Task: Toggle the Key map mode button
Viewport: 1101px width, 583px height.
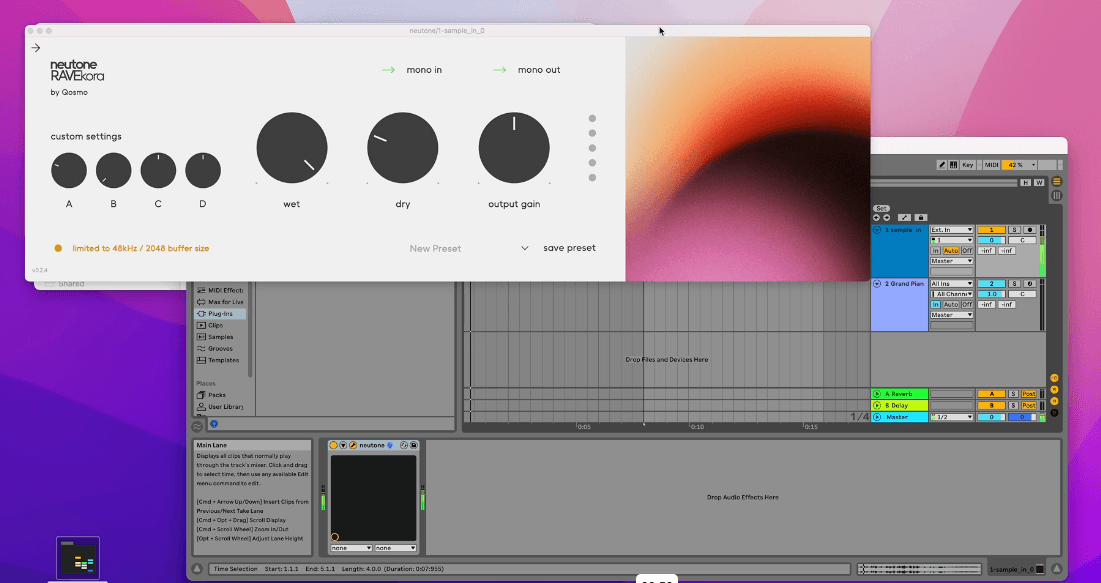Action: tap(968, 165)
